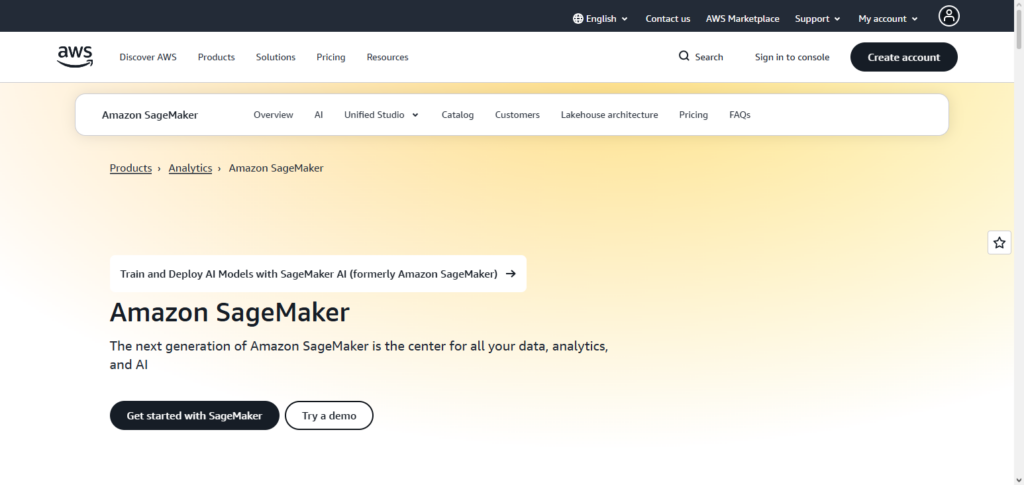Viewport: 1024px width, 485px height.
Task: Open the Products menu
Action: point(216,57)
